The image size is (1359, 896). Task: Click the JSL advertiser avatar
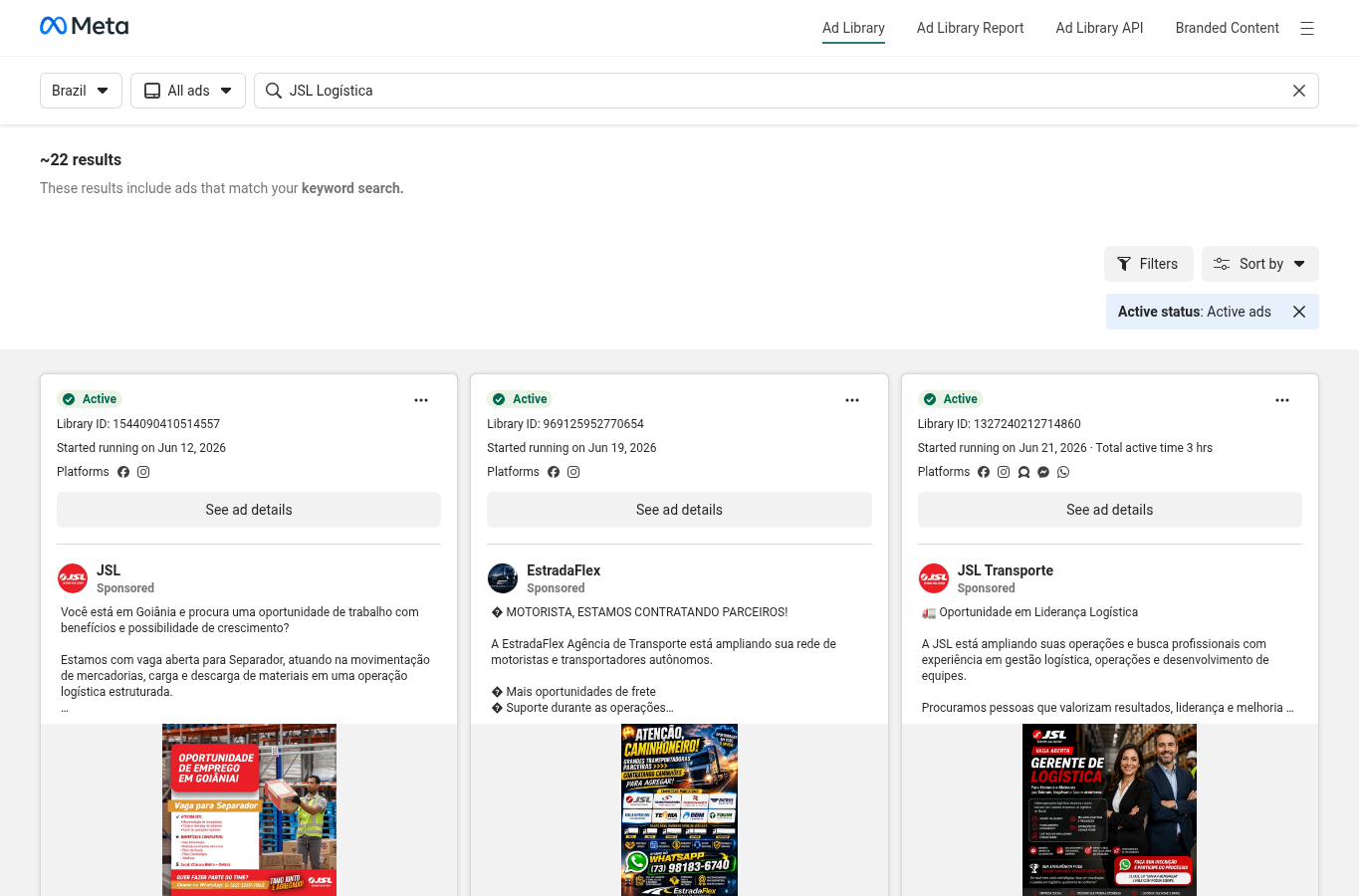click(x=73, y=578)
